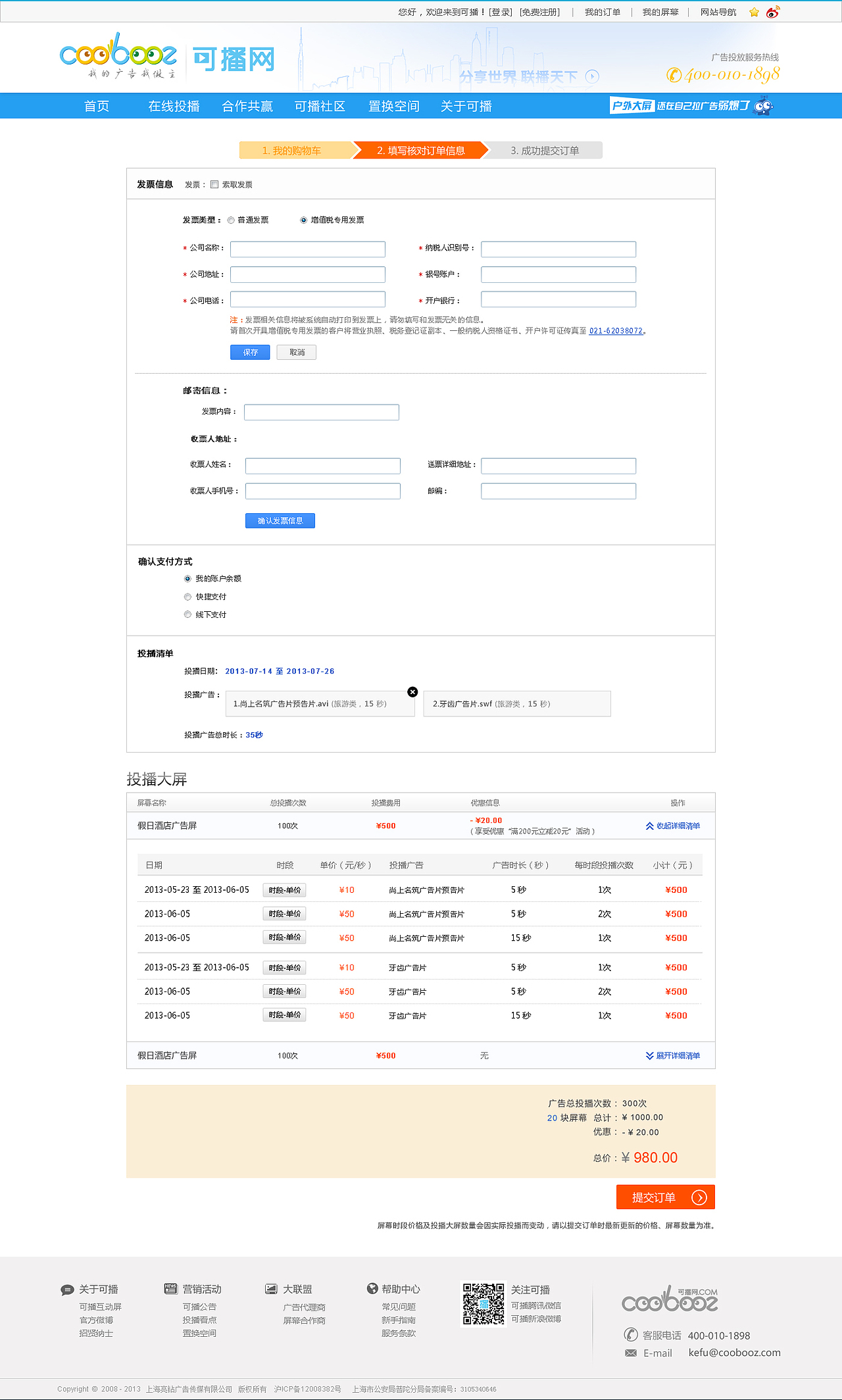Open 时段-单价 for 2013-05-23 牙齿广告片 row
The height and width of the screenshot is (1400, 842).
click(x=284, y=968)
